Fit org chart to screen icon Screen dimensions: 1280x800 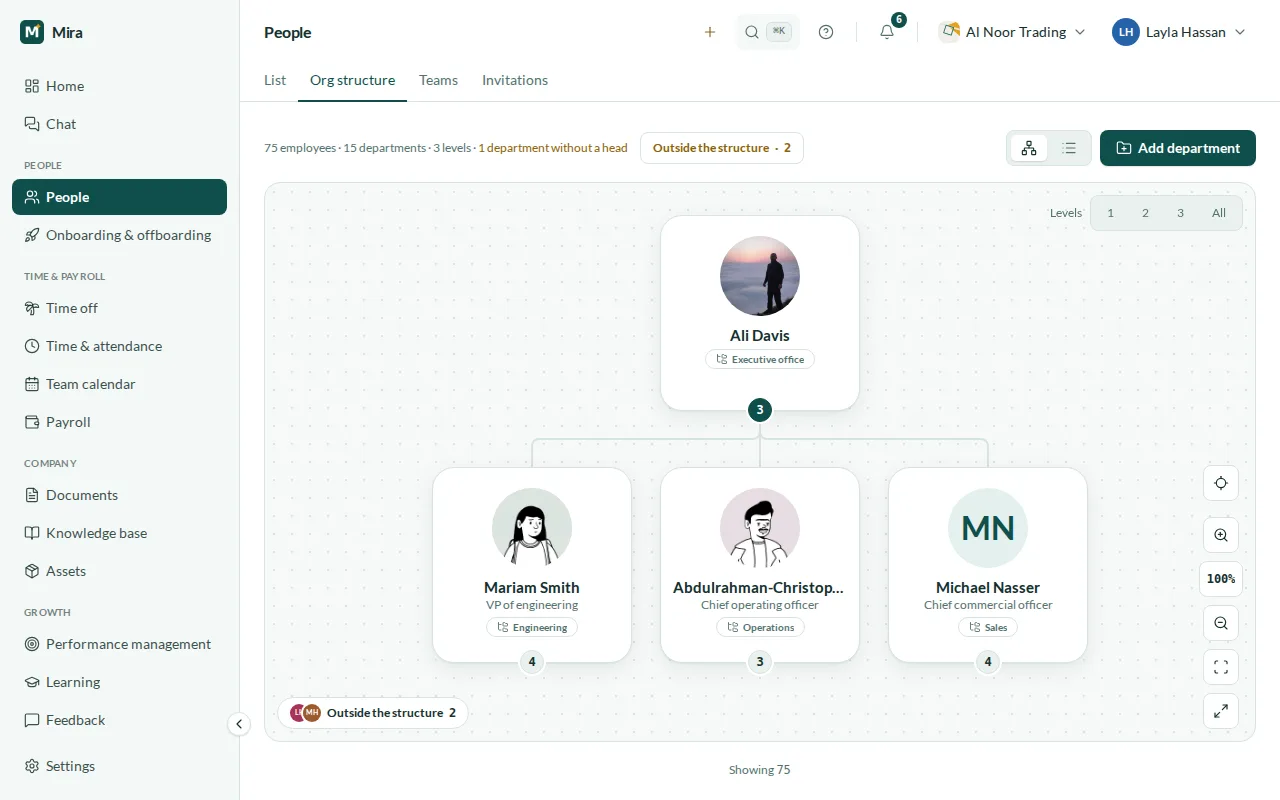pyautogui.click(x=1221, y=667)
